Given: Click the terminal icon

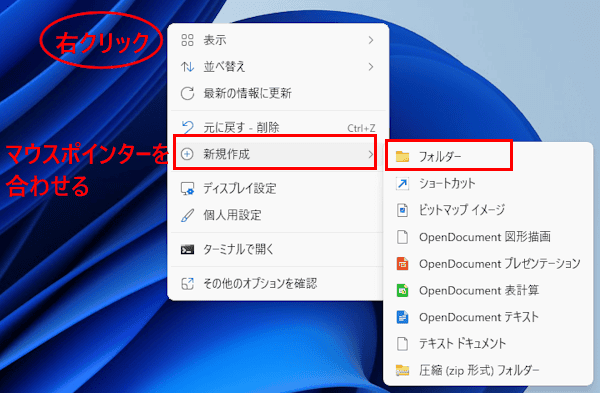Looking at the screenshot, I should click(187, 250).
